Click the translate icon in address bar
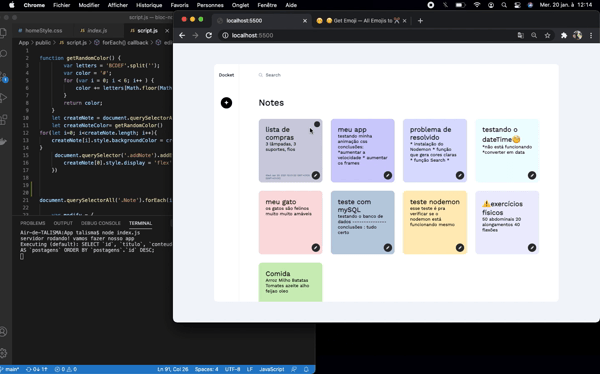This screenshot has height=374, width=600. pos(520,35)
